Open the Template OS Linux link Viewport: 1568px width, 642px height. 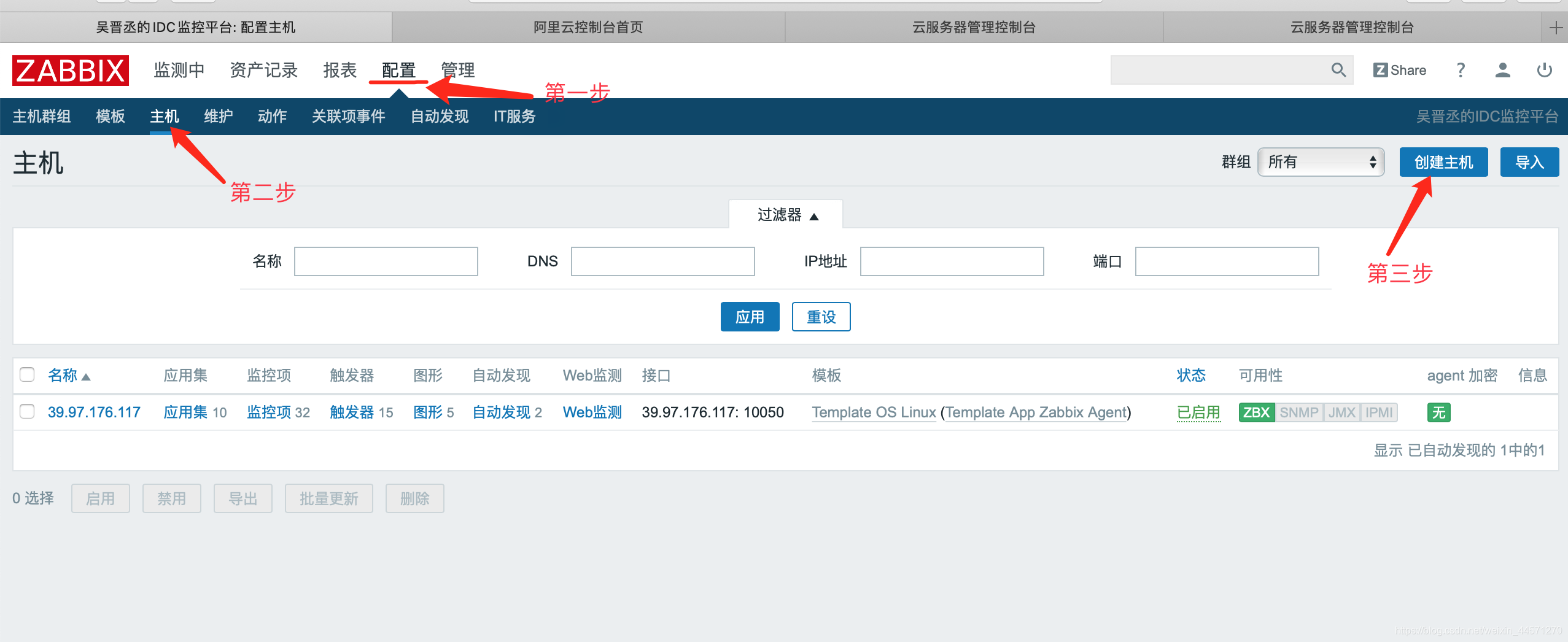coord(874,412)
